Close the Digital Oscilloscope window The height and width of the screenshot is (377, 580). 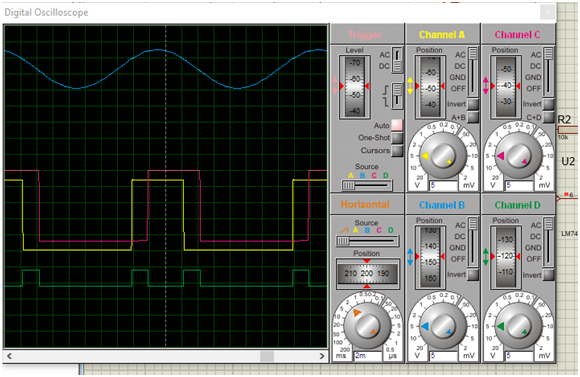pos(548,12)
